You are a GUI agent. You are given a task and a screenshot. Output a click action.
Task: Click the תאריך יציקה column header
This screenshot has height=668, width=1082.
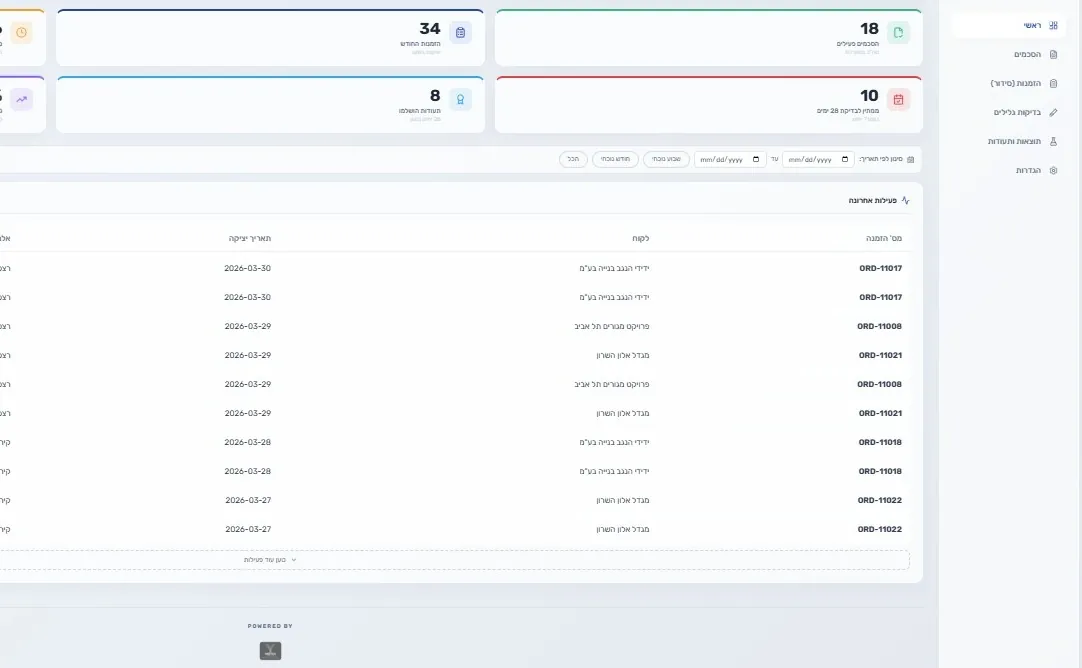coord(250,238)
